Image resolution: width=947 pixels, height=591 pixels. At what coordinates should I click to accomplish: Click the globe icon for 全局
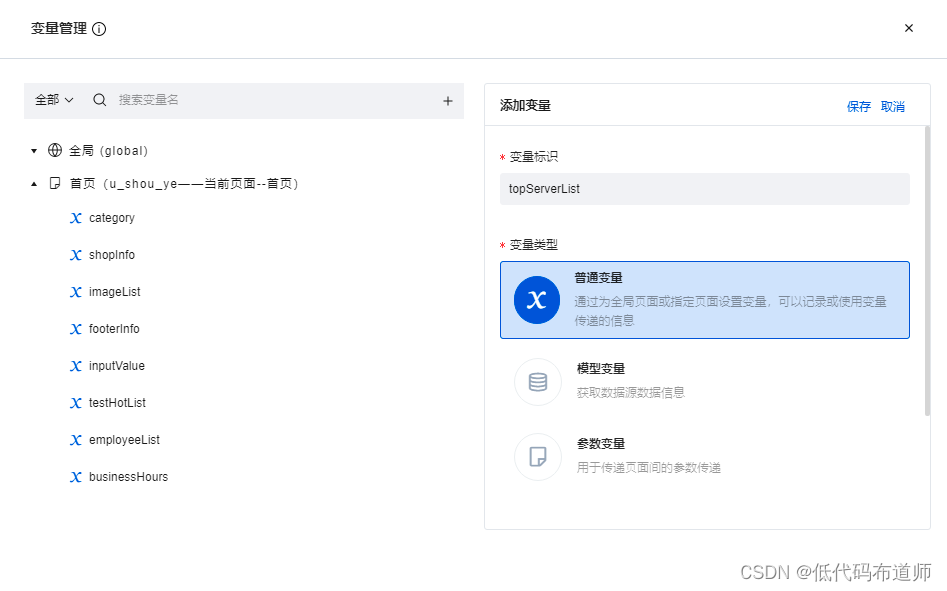[55, 150]
